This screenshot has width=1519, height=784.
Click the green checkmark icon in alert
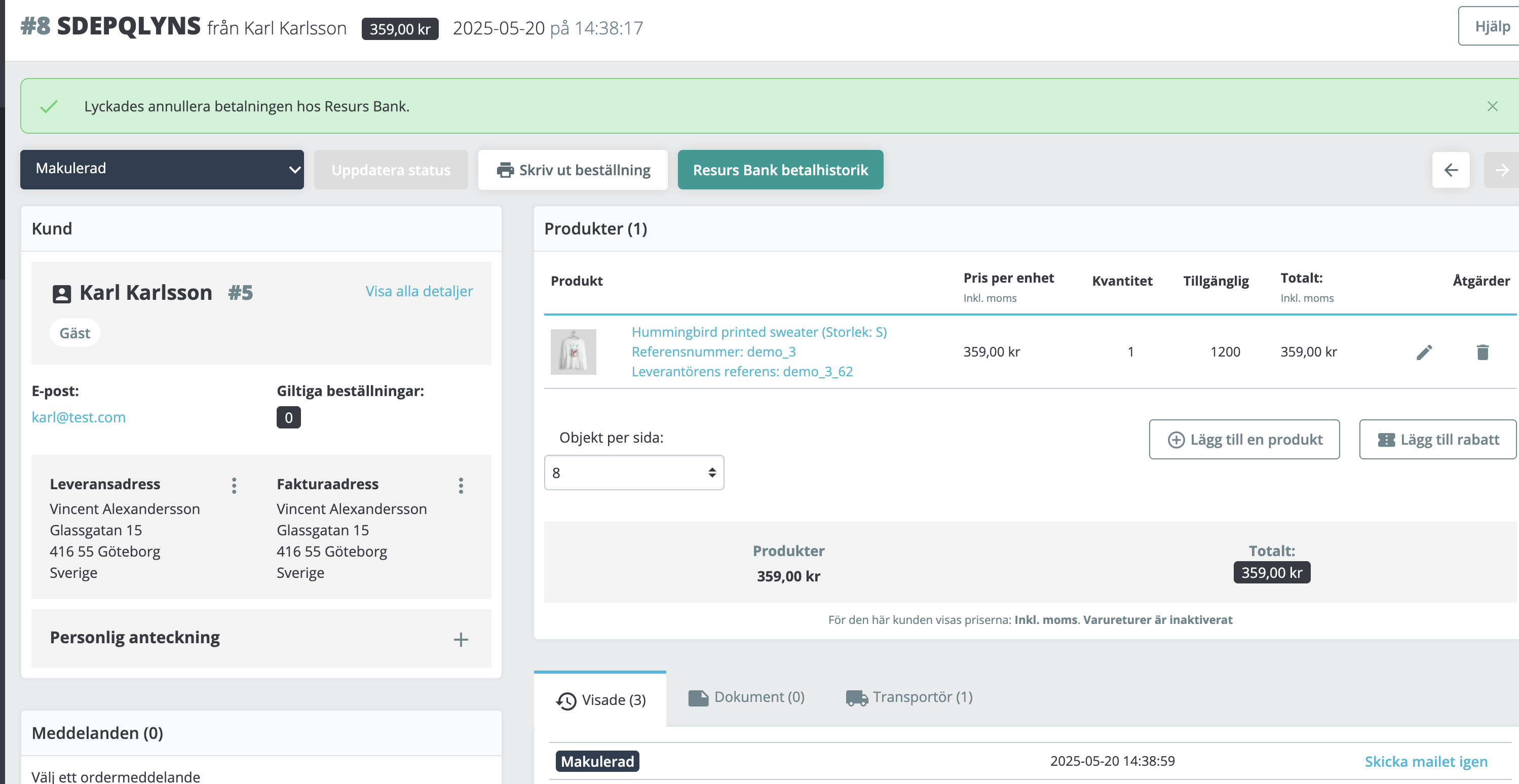tap(49, 107)
